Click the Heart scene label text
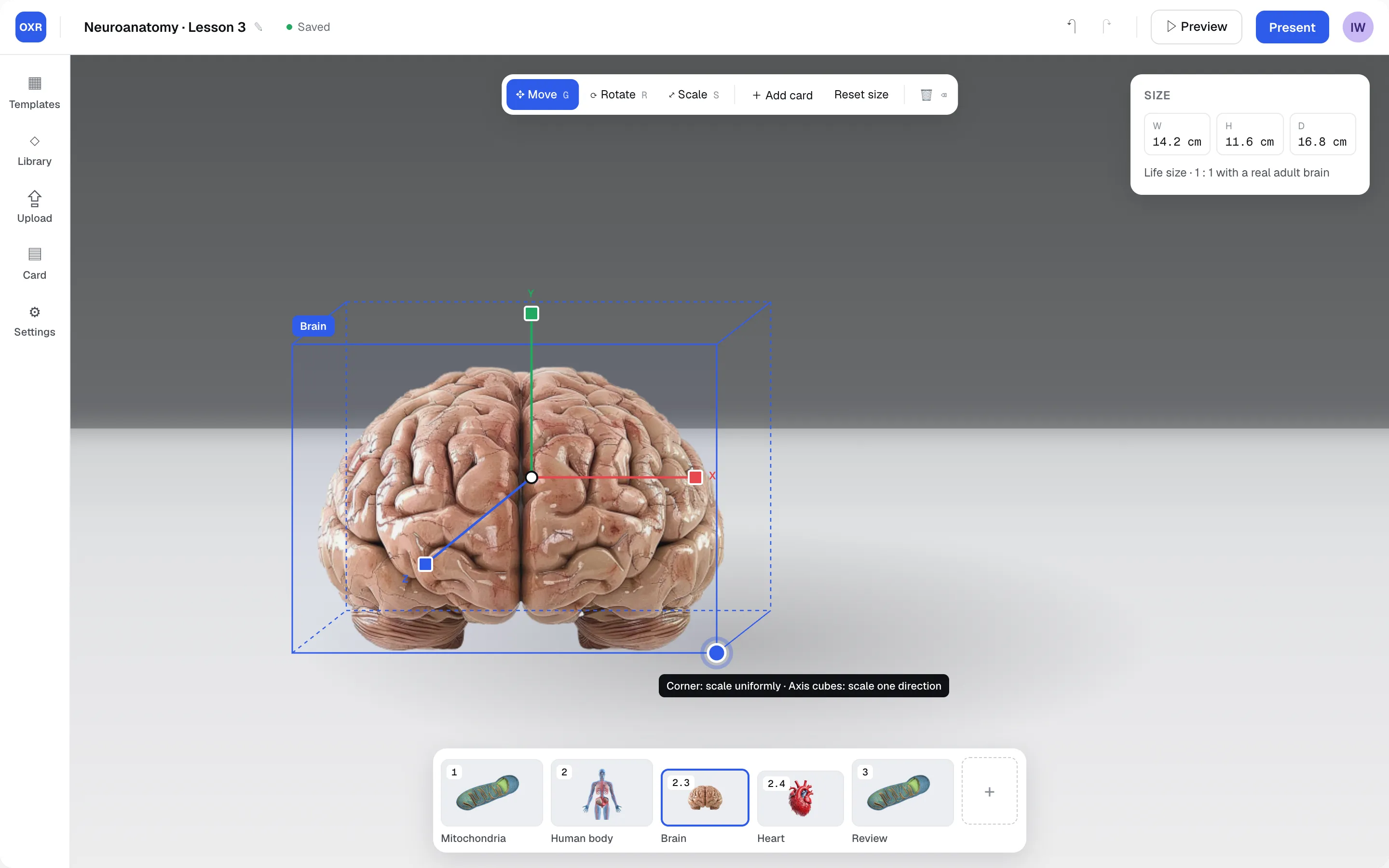Viewport: 1389px width, 868px height. (770, 838)
